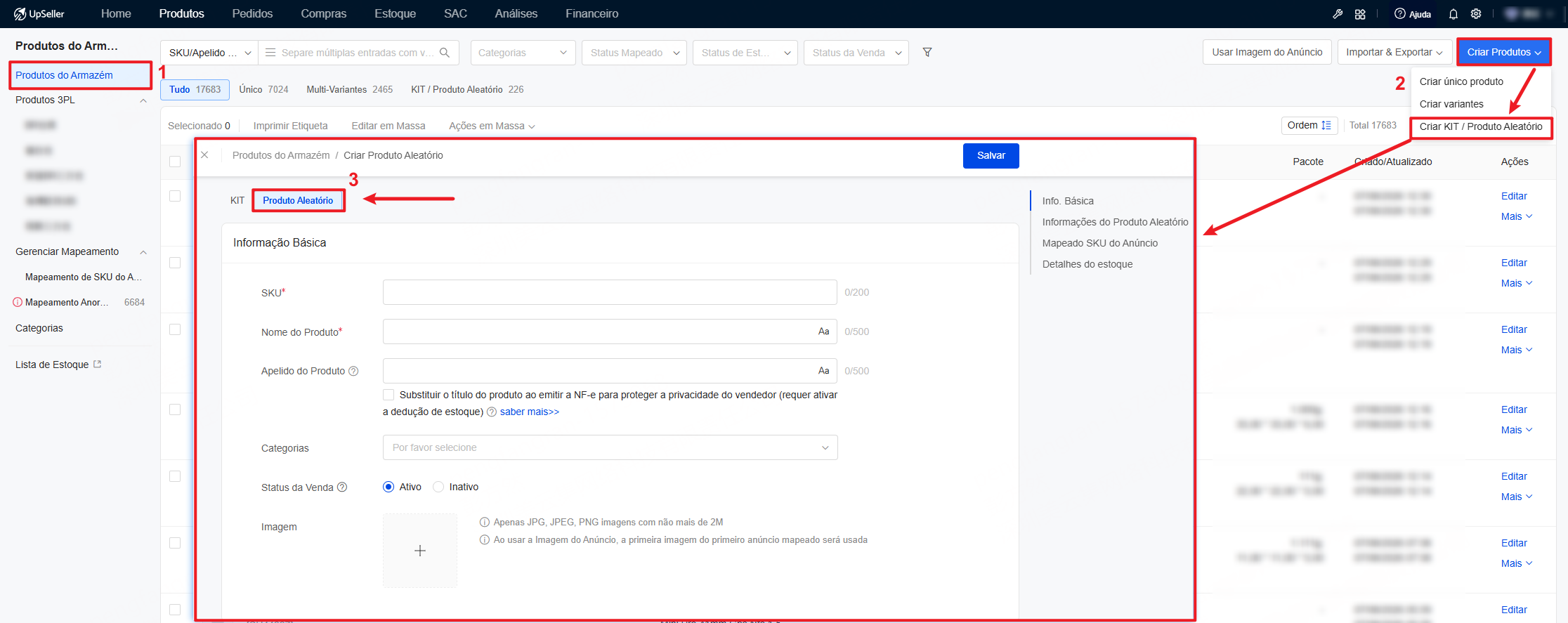Viewport: 1568px width, 623px height.
Task: Check the Substituir o título do produto checkbox
Action: tap(388, 395)
